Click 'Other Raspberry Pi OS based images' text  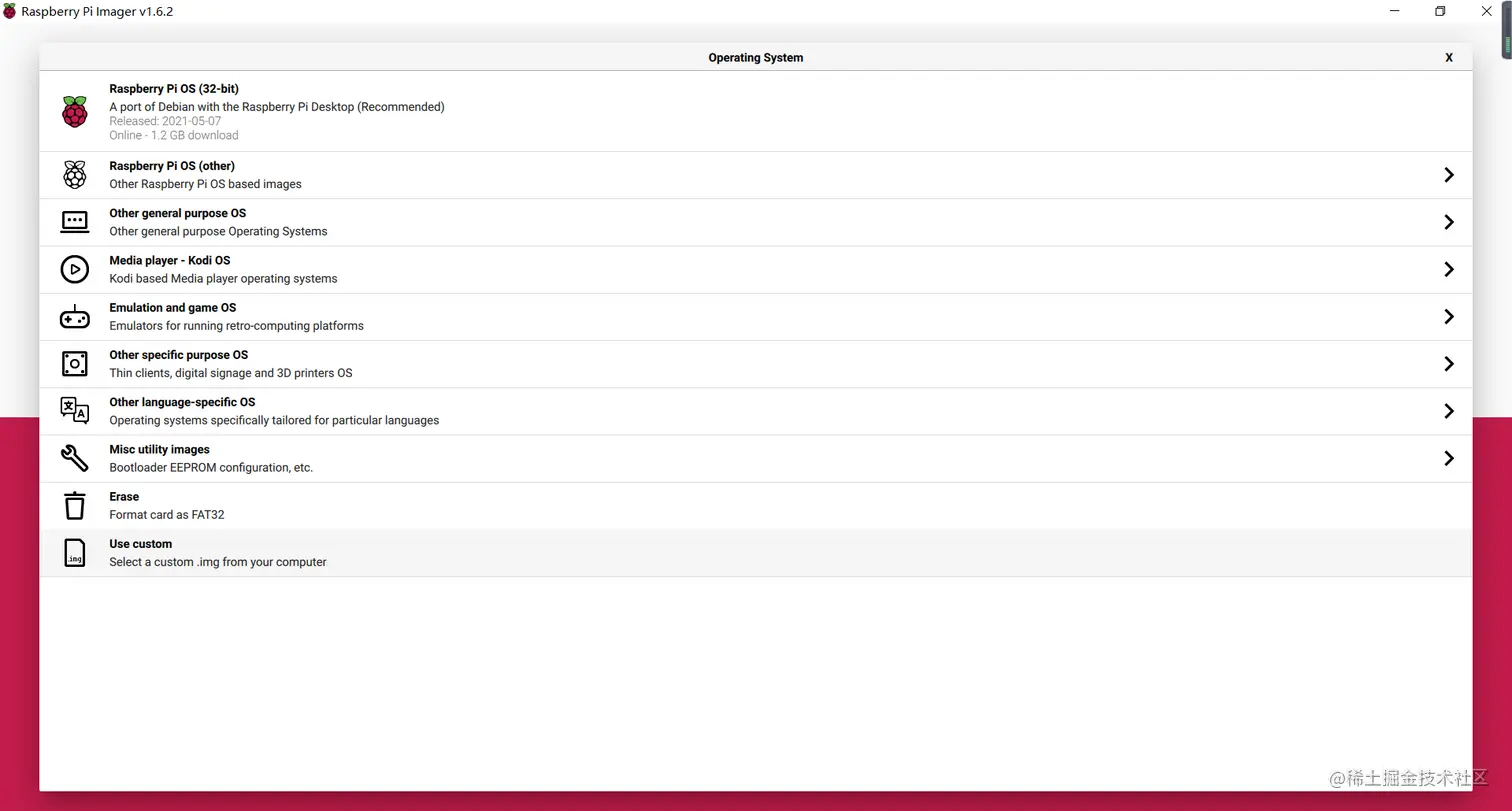[205, 184]
